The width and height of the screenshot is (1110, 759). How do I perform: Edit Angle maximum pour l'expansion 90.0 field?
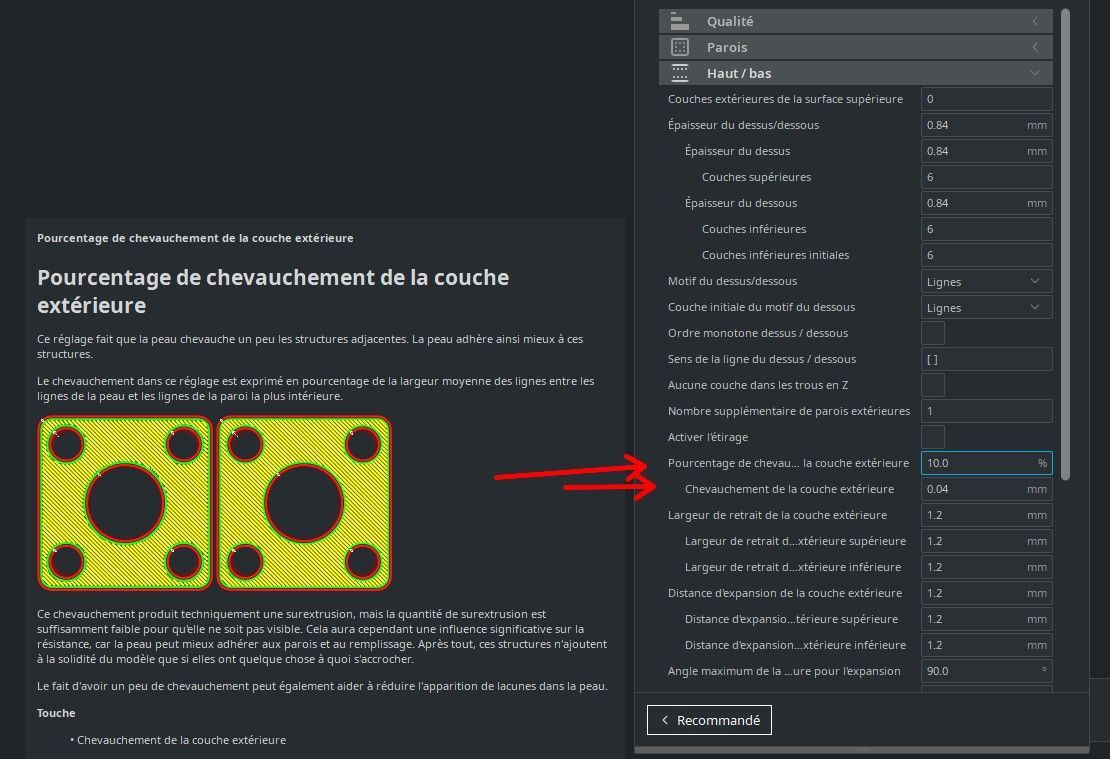point(986,671)
